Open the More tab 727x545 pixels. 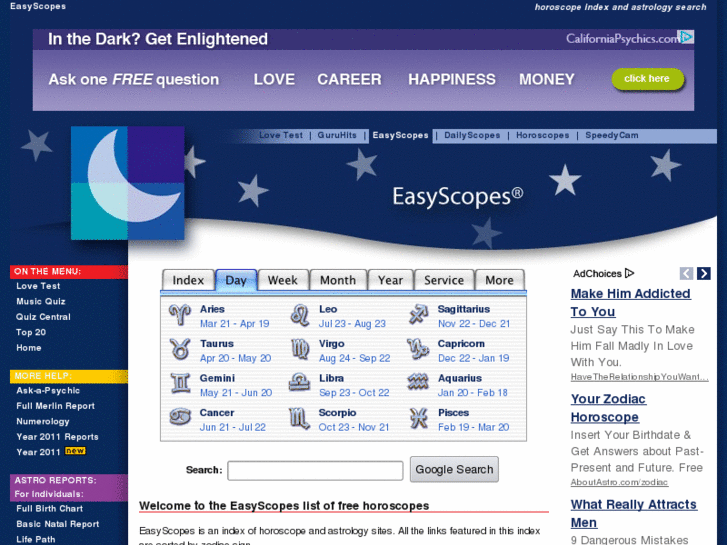[x=499, y=280]
